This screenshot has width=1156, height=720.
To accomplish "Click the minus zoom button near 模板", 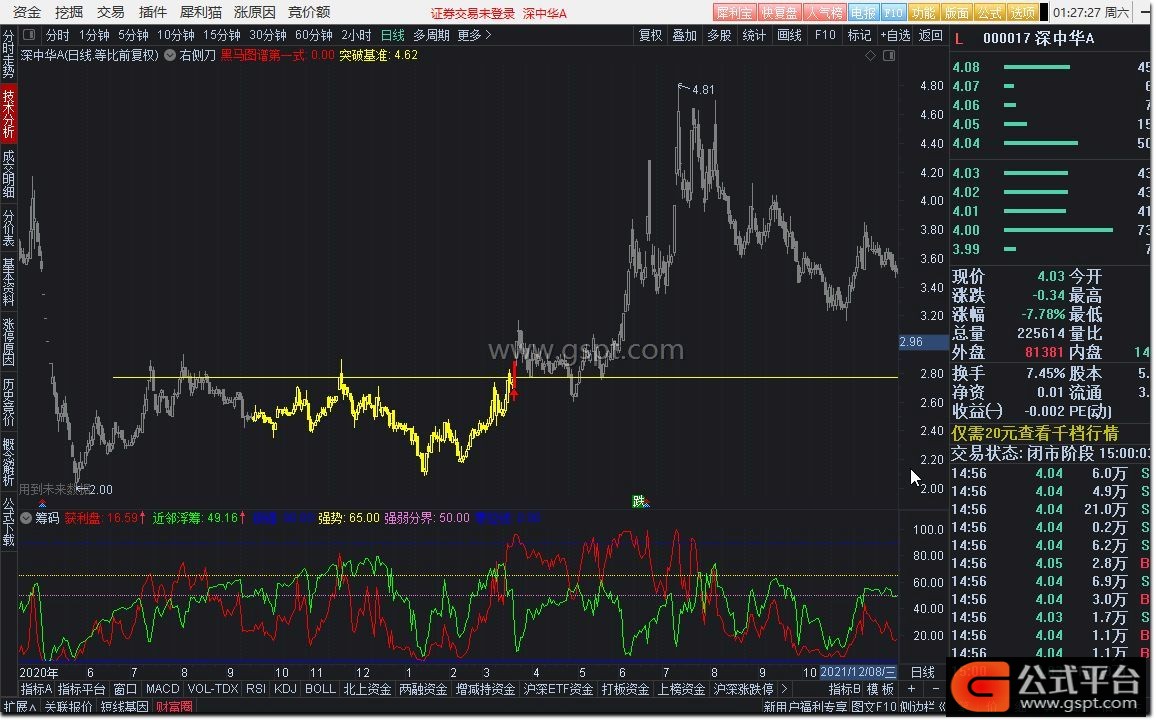I will (x=936, y=689).
